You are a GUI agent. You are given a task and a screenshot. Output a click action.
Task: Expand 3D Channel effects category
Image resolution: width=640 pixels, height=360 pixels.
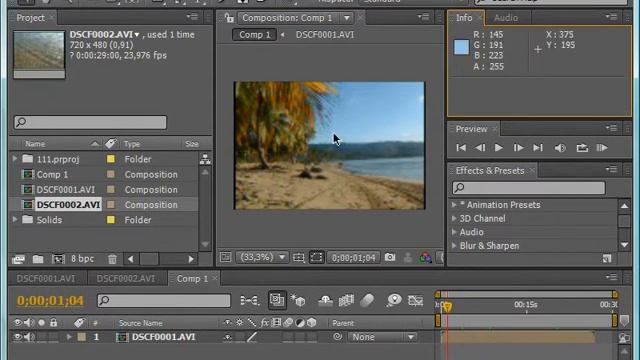(x=454, y=218)
